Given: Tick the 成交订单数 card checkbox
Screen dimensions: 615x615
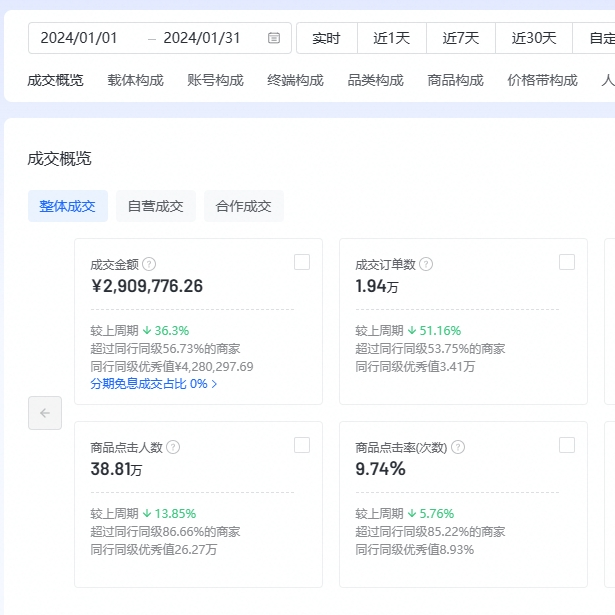Looking at the screenshot, I should 567,262.
